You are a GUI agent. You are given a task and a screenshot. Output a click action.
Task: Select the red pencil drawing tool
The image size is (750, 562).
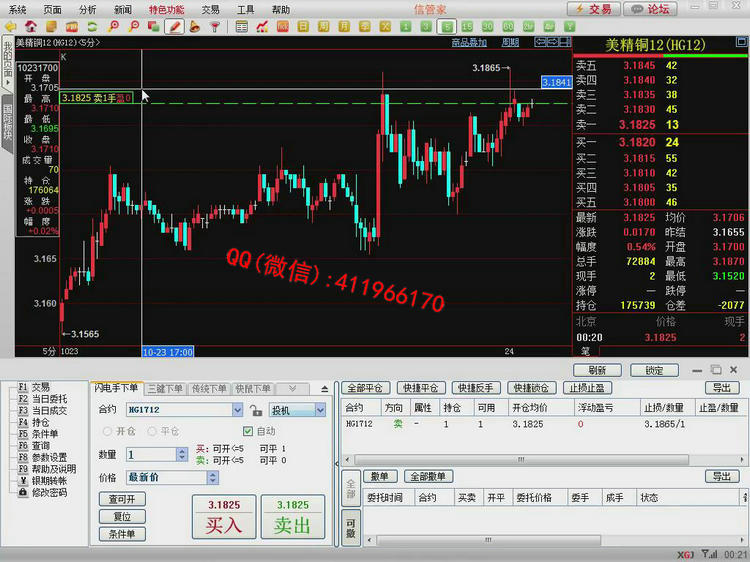click(x=175, y=26)
